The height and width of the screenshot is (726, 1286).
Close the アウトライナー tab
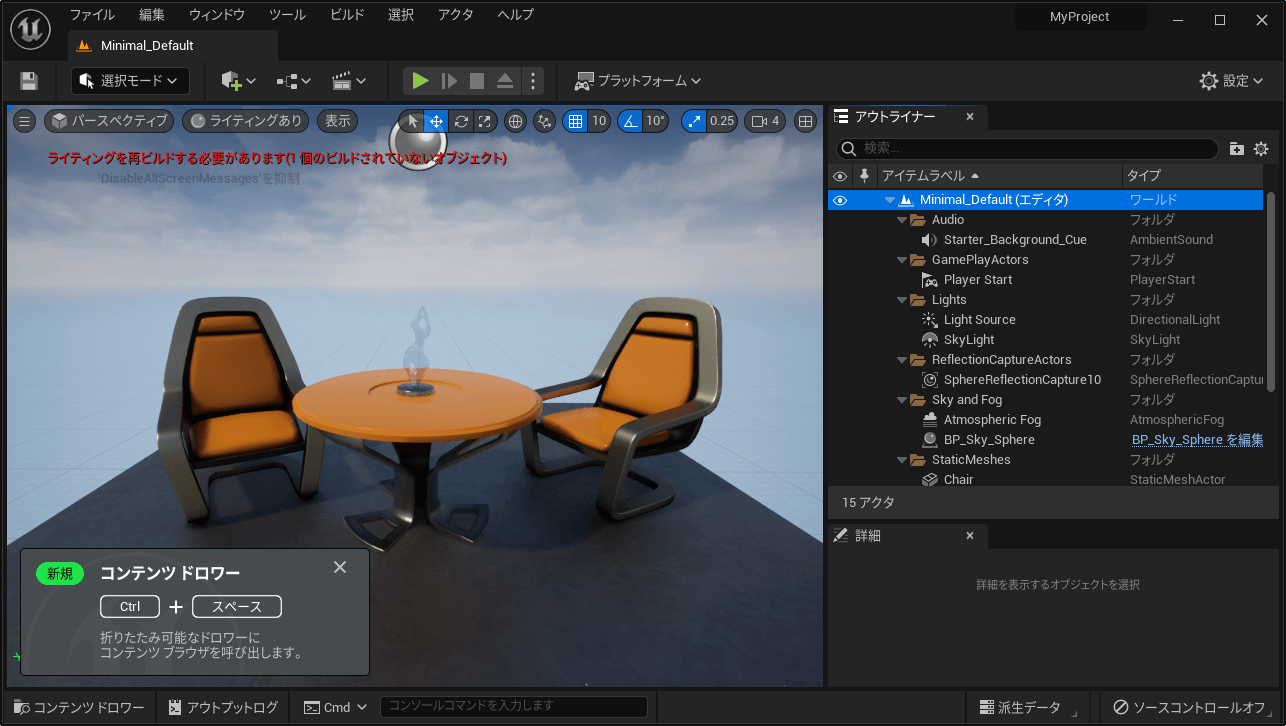[969, 117]
